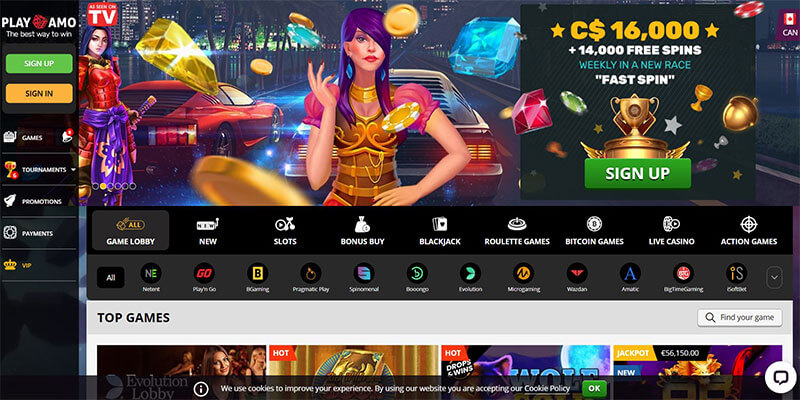Viewport: 800px width, 400px height.
Task: Click the Find your game search field
Action: (x=740, y=317)
